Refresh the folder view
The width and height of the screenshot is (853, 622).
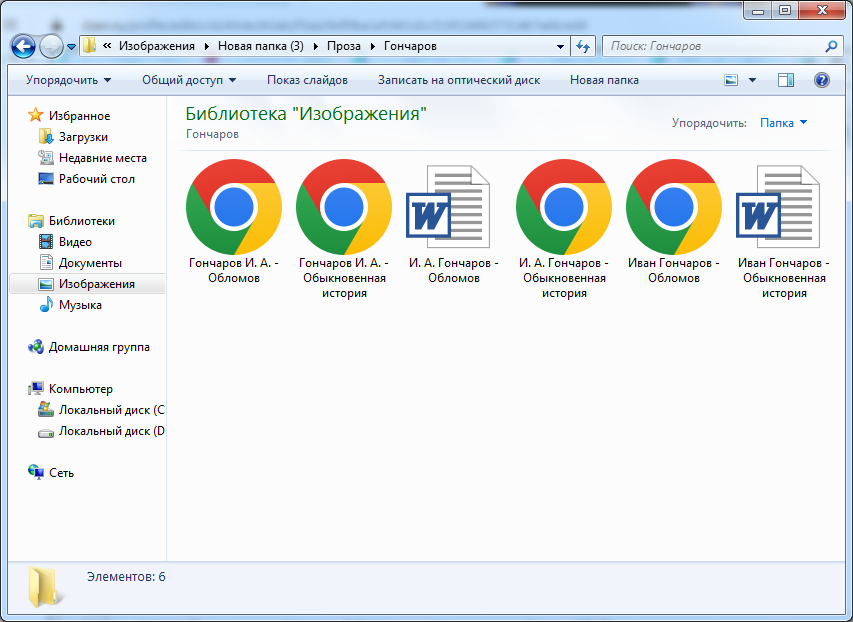(583, 46)
